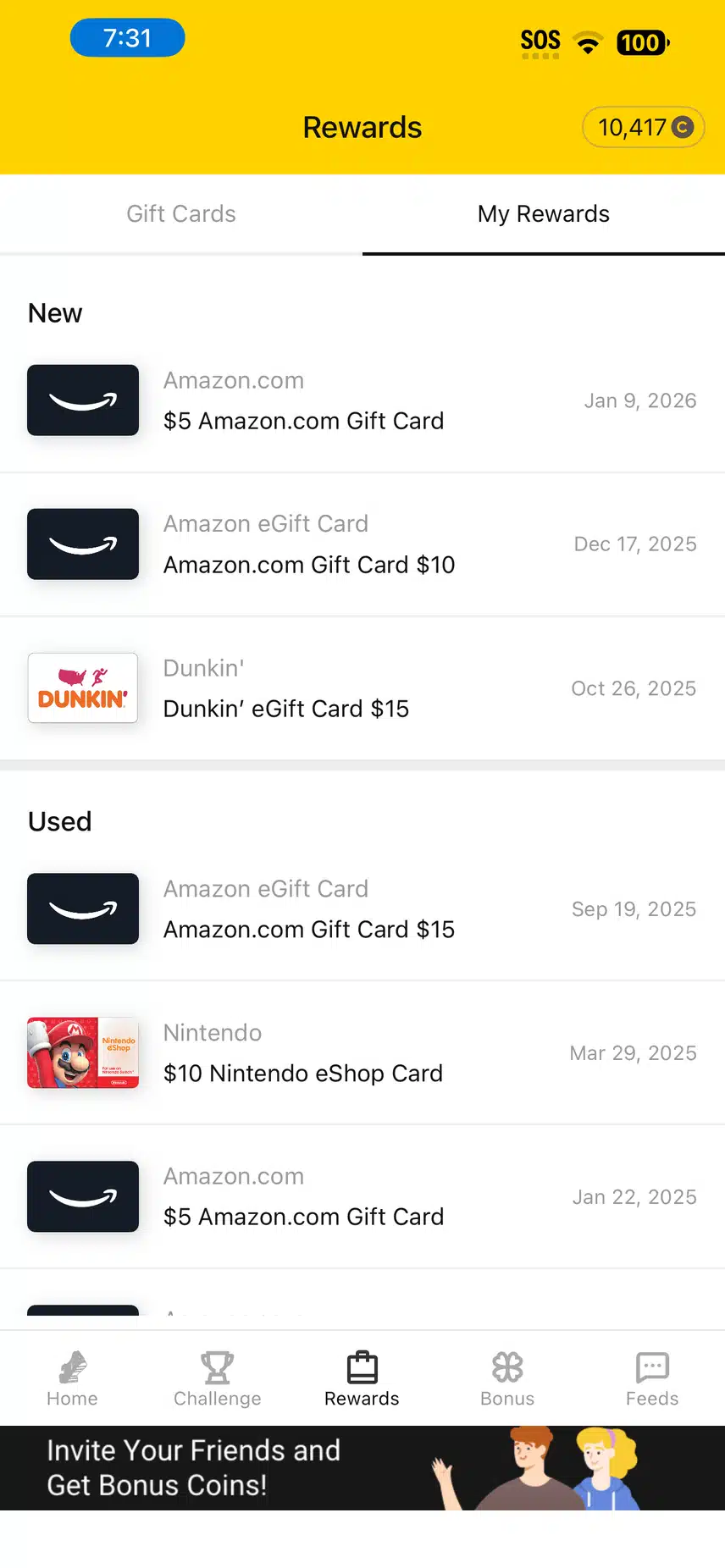This screenshot has height=1568, width=725.
Task: Tap the Challenge trophy icon
Action: (217, 1366)
